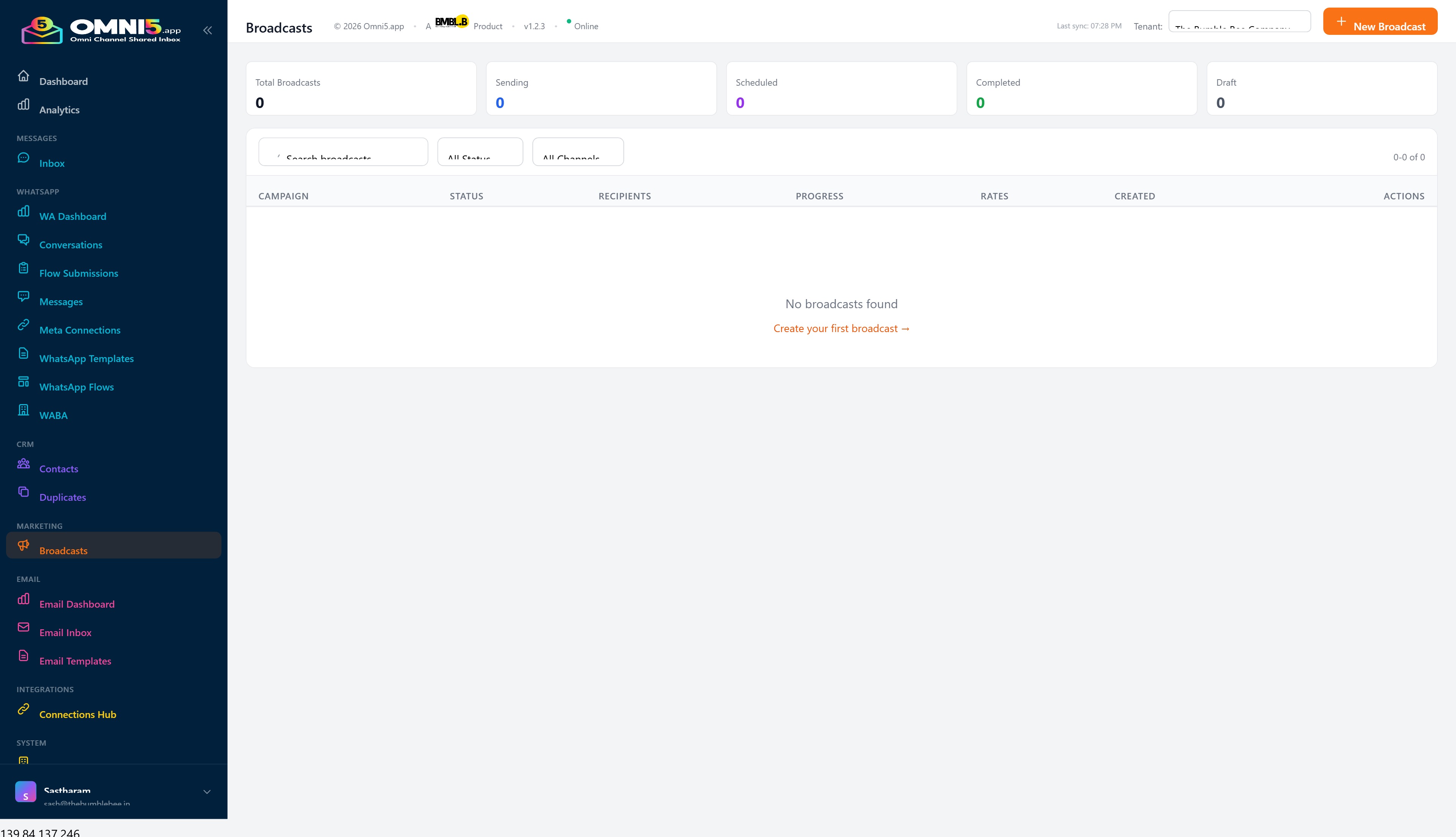Click the Search broadcasts input field
1456x837 pixels.
click(x=343, y=152)
